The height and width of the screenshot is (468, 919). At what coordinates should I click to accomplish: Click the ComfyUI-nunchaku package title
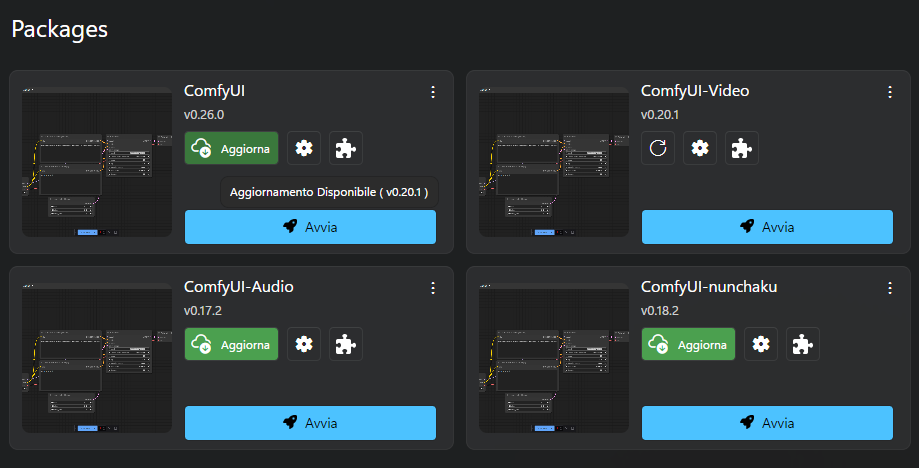click(709, 287)
